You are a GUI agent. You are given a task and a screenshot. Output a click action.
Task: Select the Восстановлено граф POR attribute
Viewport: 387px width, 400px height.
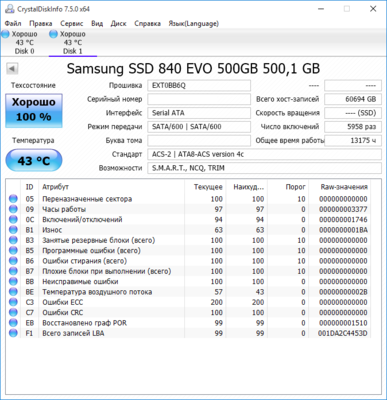[84, 323]
